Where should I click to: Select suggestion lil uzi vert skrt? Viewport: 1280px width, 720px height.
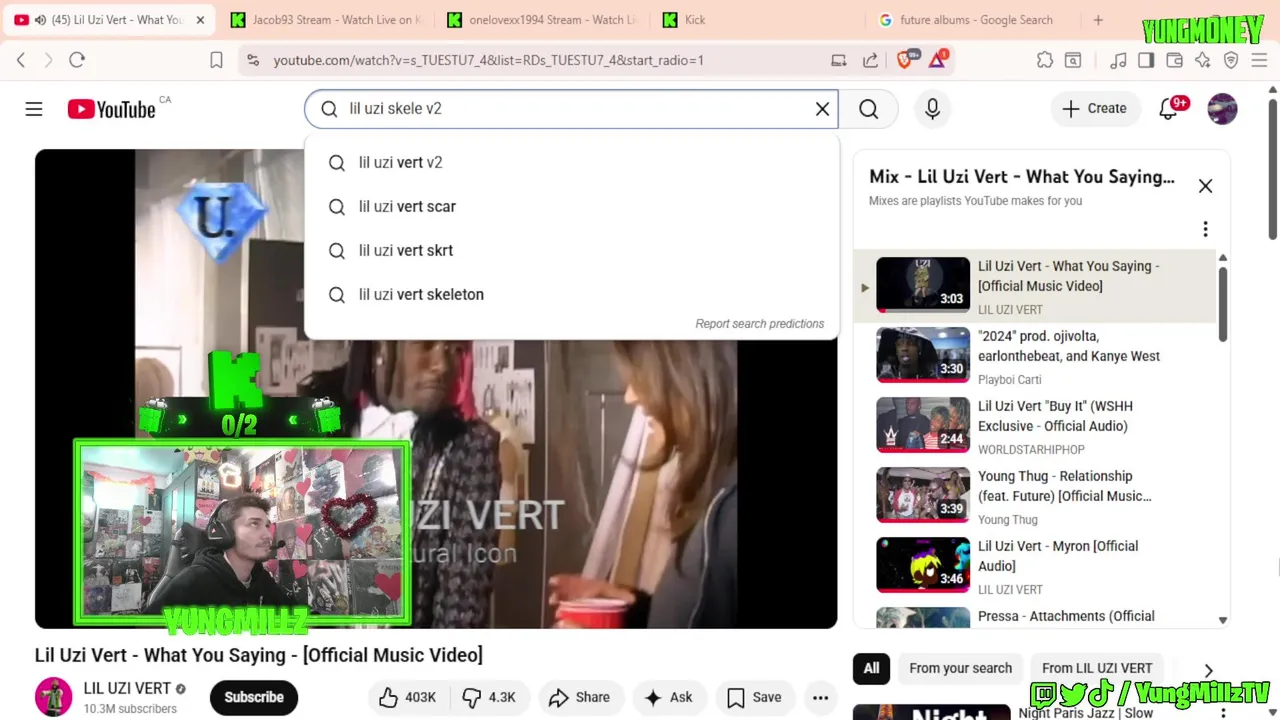[x=571, y=250]
